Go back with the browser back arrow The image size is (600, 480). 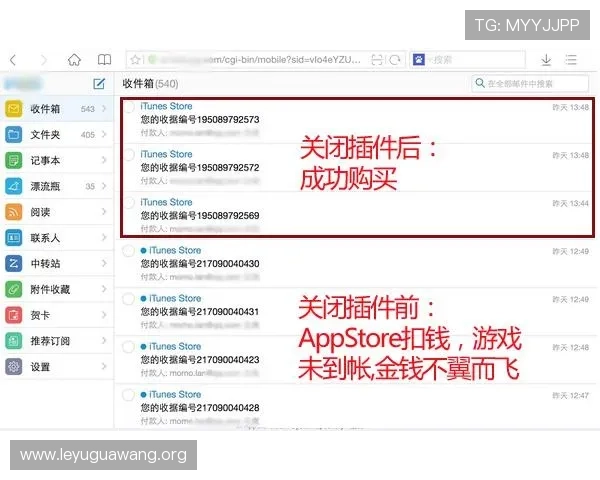(13, 60)
